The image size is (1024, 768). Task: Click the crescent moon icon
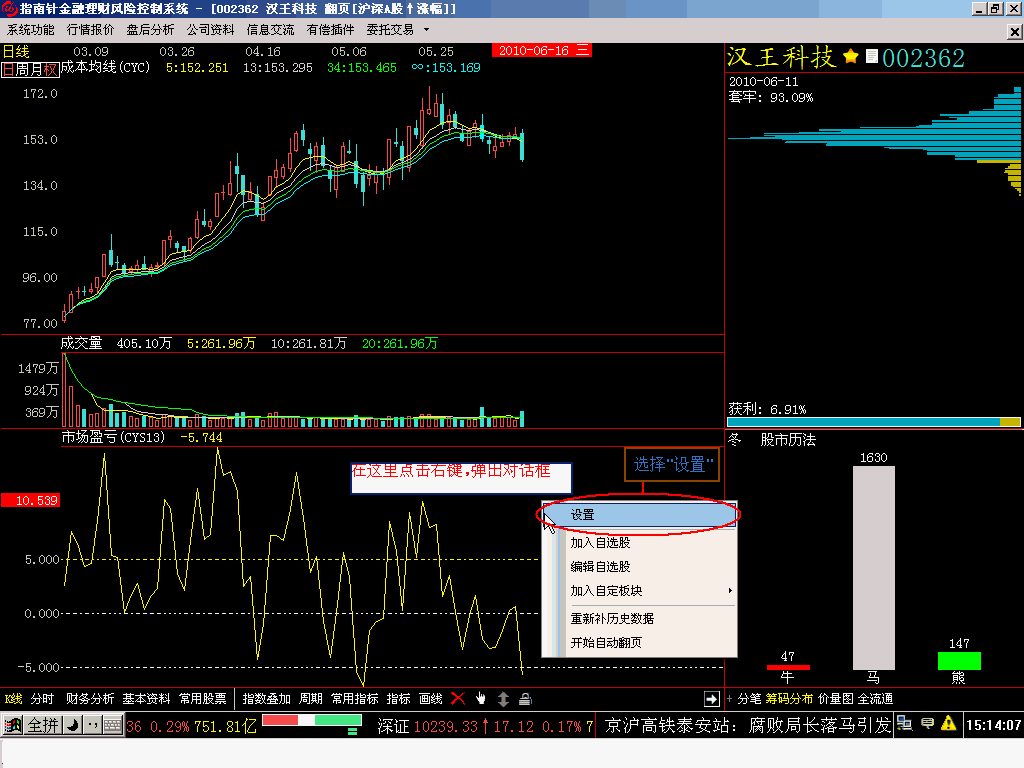point(72,725)
